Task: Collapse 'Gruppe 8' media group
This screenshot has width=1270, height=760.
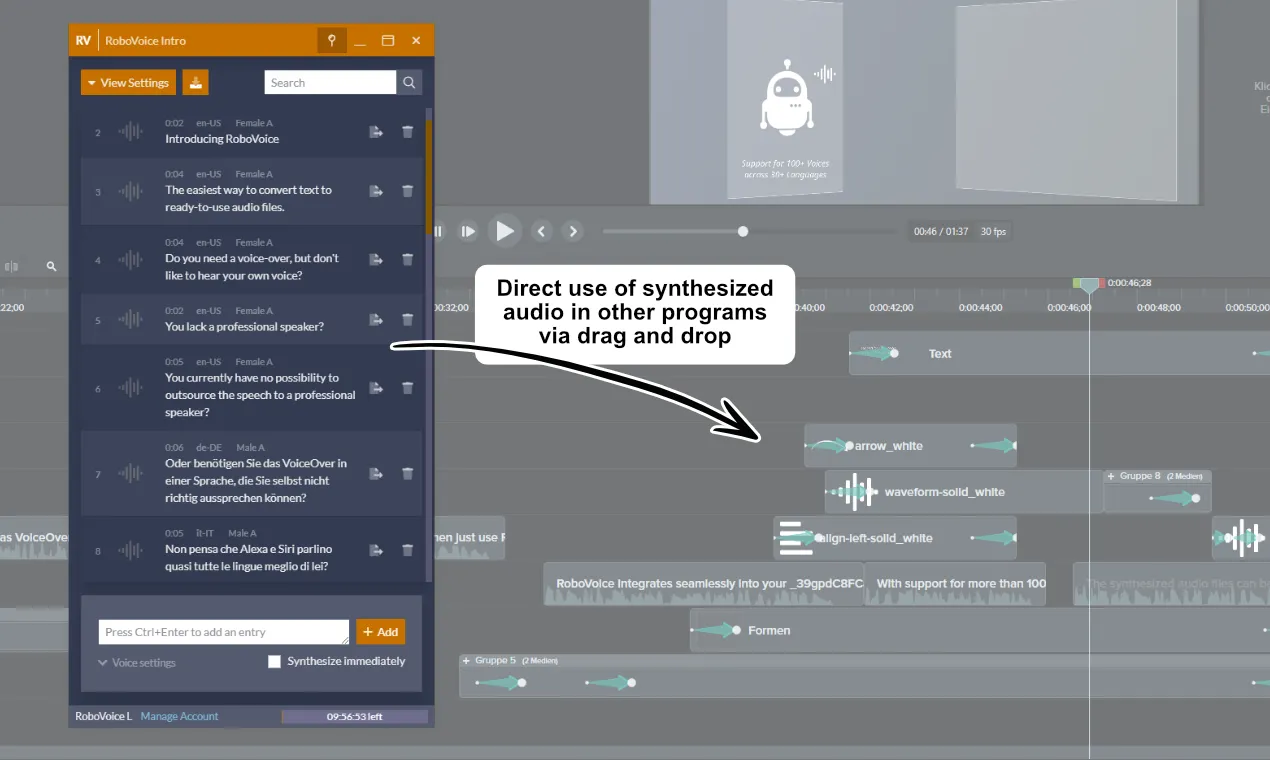Action: click(1113, 475)
